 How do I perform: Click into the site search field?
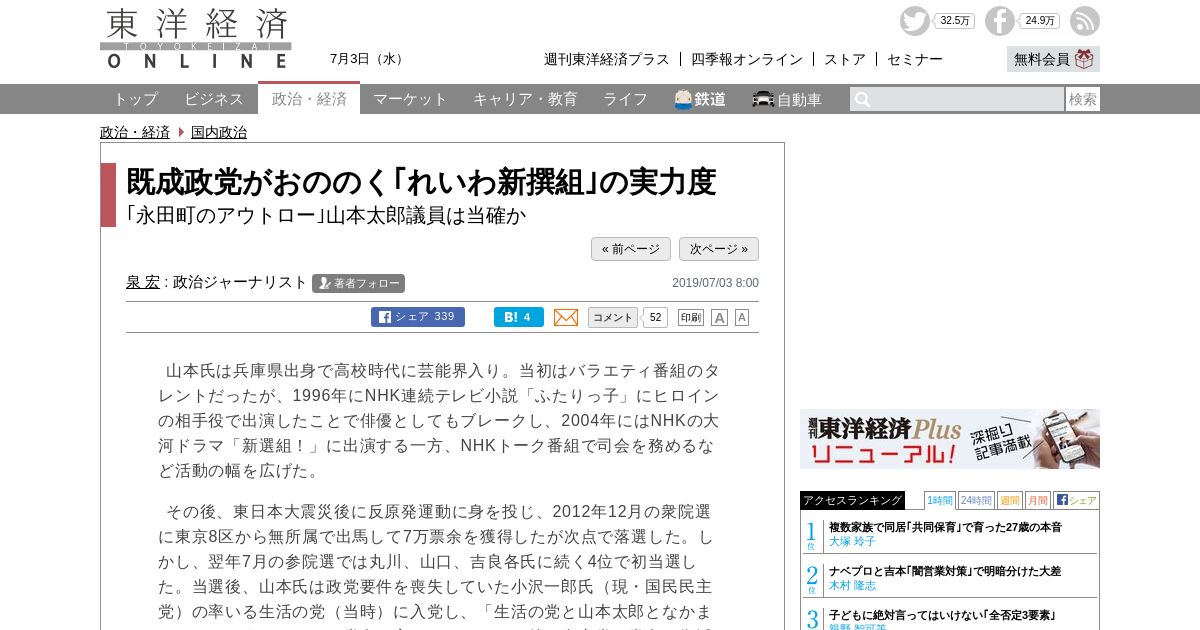tap(957, 99)
